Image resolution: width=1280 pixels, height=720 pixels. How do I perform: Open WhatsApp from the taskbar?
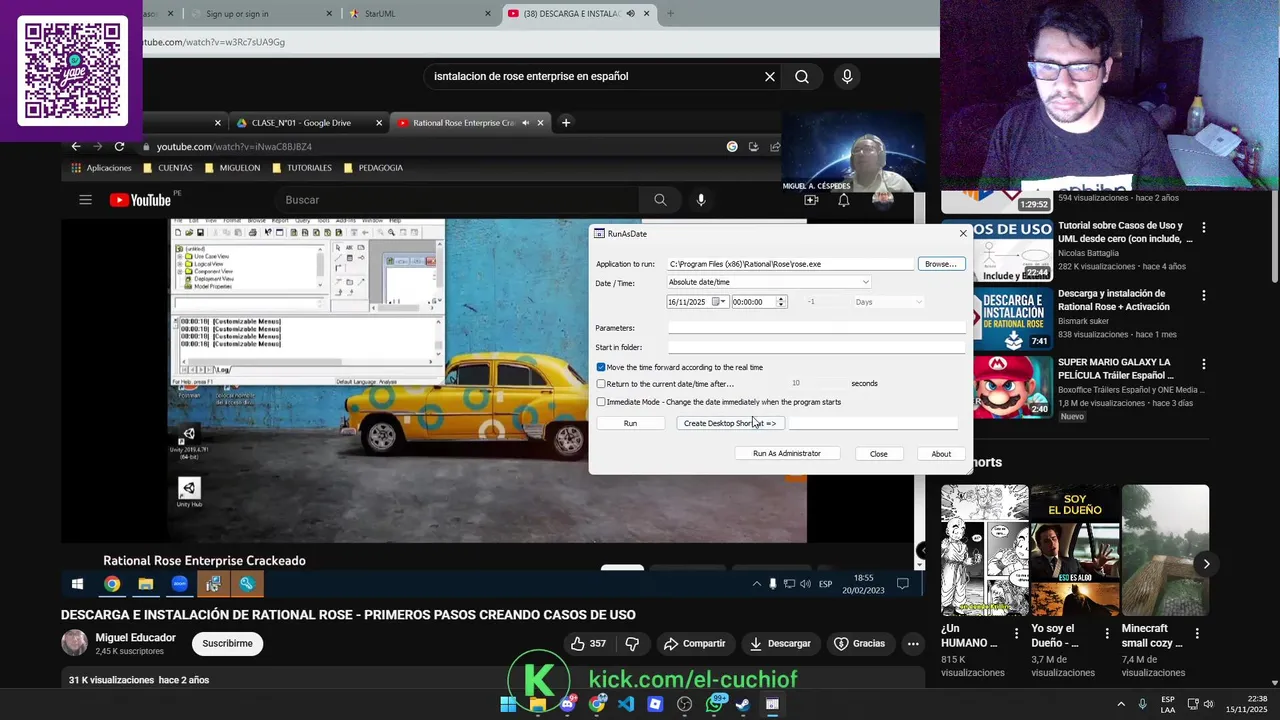click(x=714, y=704)
